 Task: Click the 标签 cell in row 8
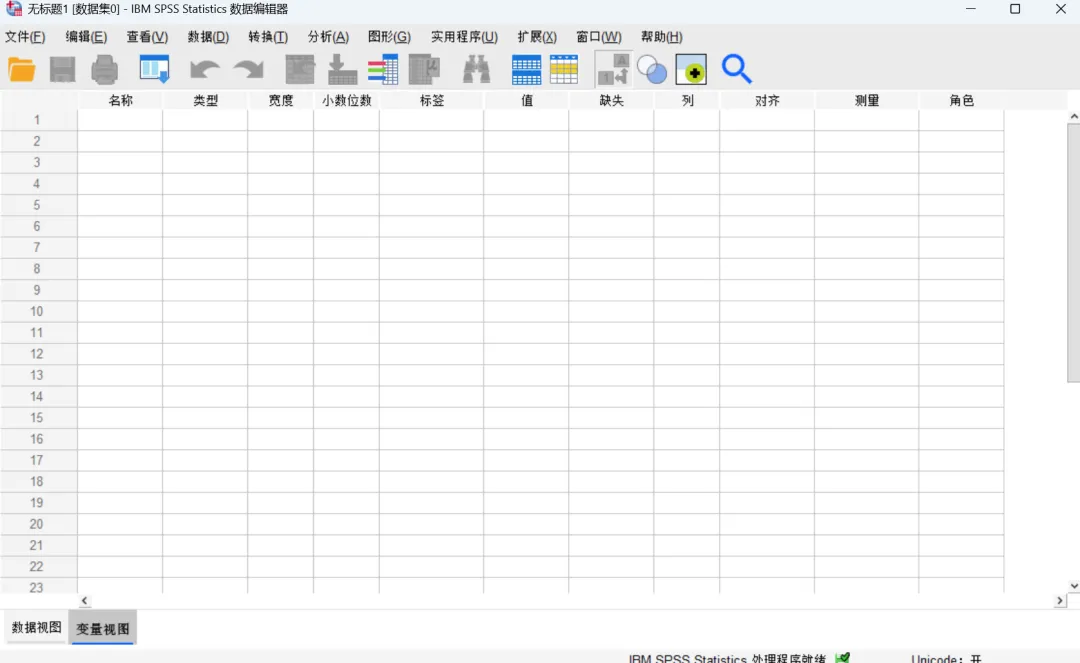[432, 269]
